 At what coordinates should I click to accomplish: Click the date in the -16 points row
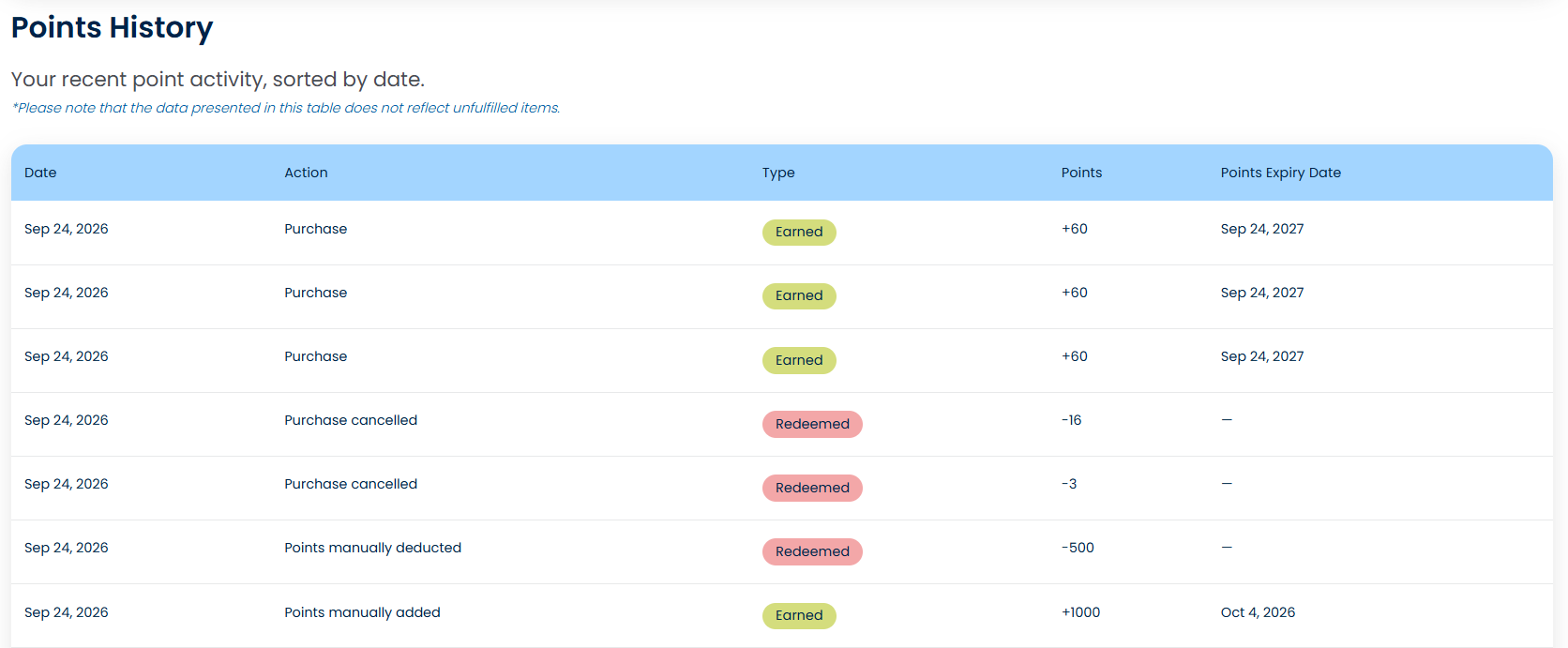point(67,420)
